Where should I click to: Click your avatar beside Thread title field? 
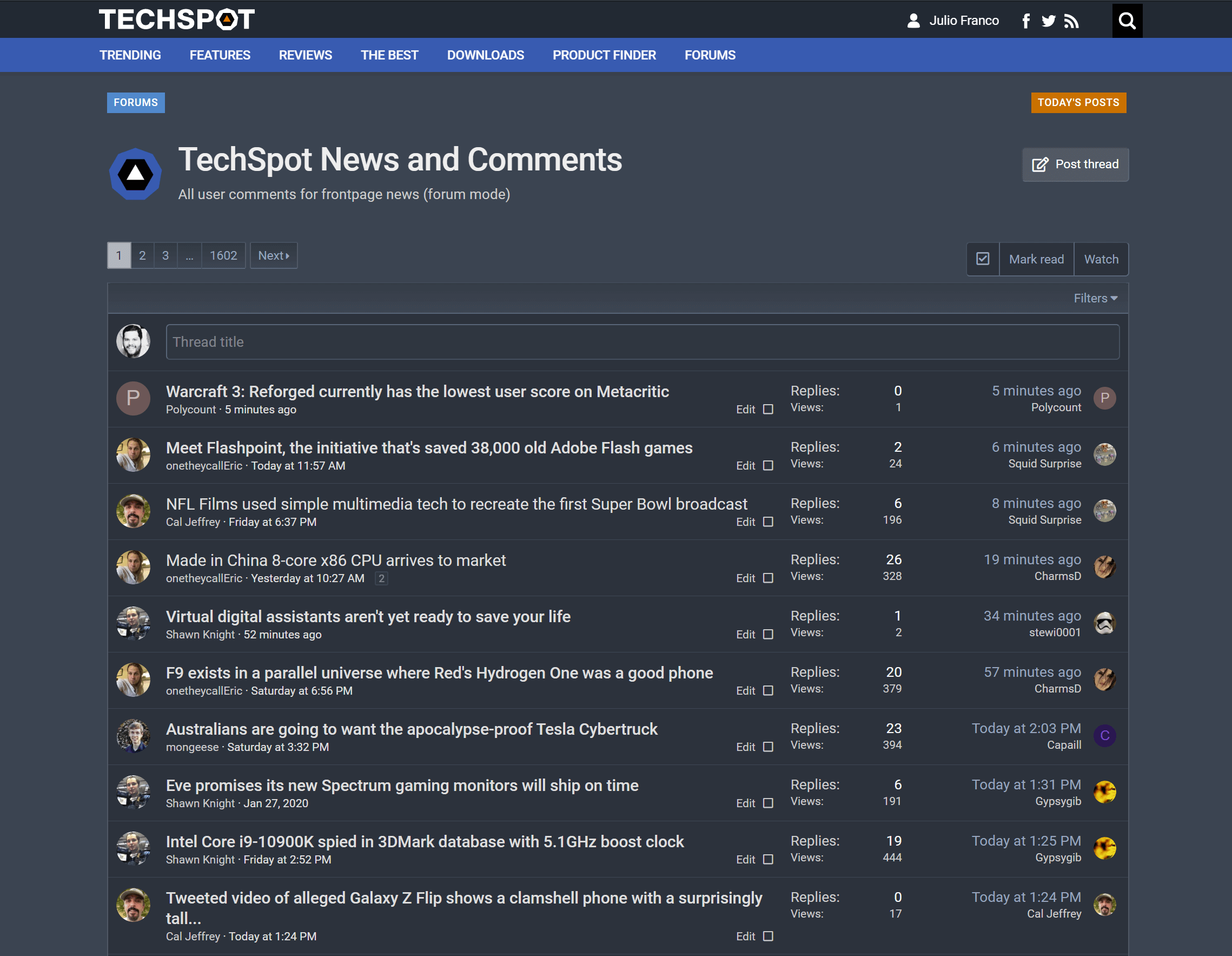pos(133,341)
